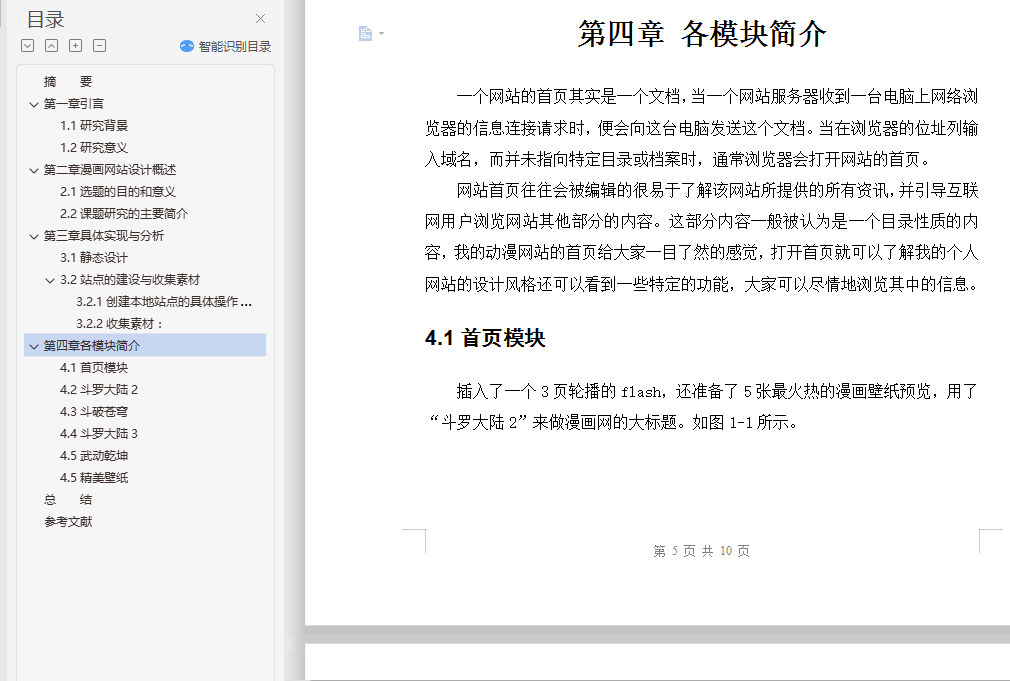Image resolution: width=1010 pixels, height=681 pixels.
Task: Click the plus-box promote level icon
Action: pos(75,46)
